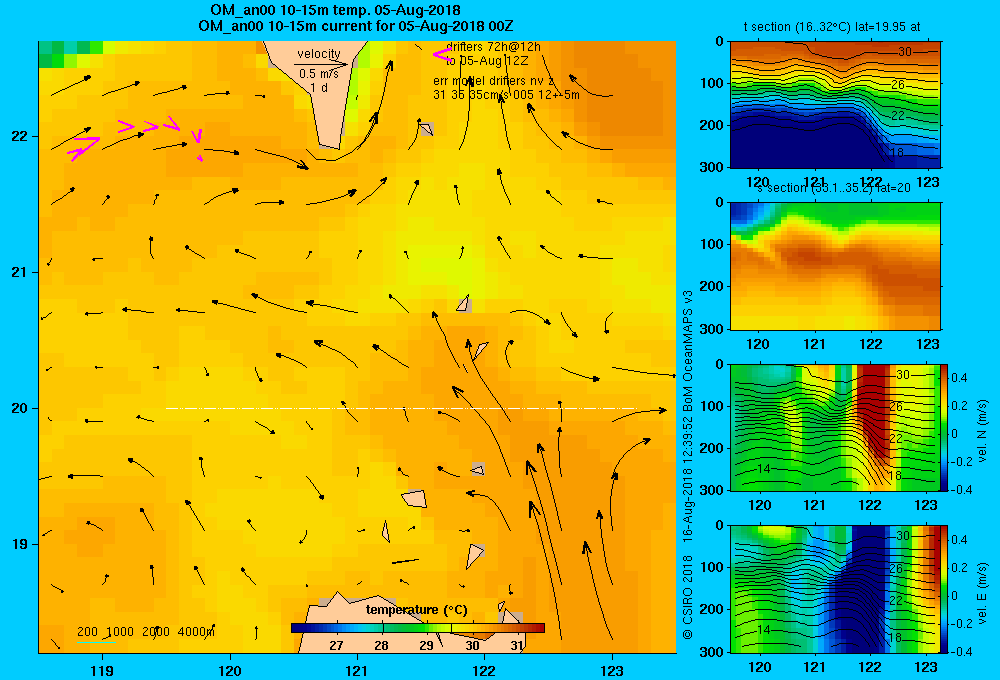The height and width of the screenshot is (680, 1000).
Task: Click the latitude label '19' on main map
Action: [19, 544]
